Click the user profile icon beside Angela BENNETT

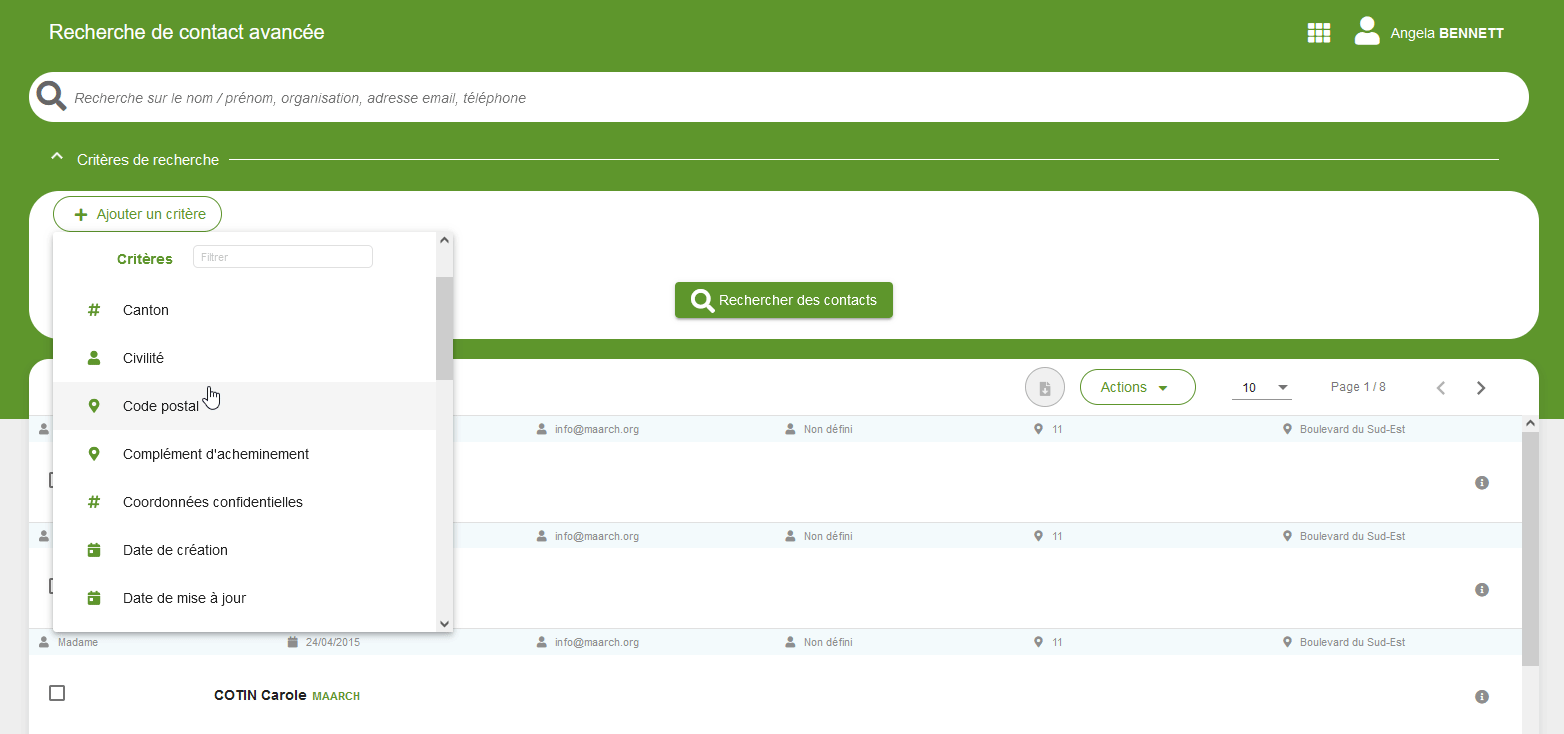pos(1366,32)
